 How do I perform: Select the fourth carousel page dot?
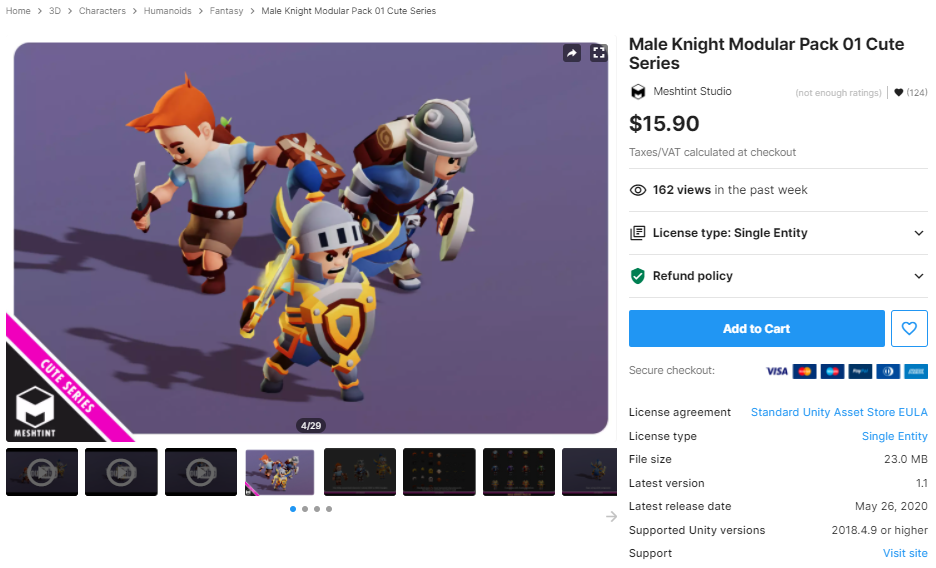(x=329, y=509)
